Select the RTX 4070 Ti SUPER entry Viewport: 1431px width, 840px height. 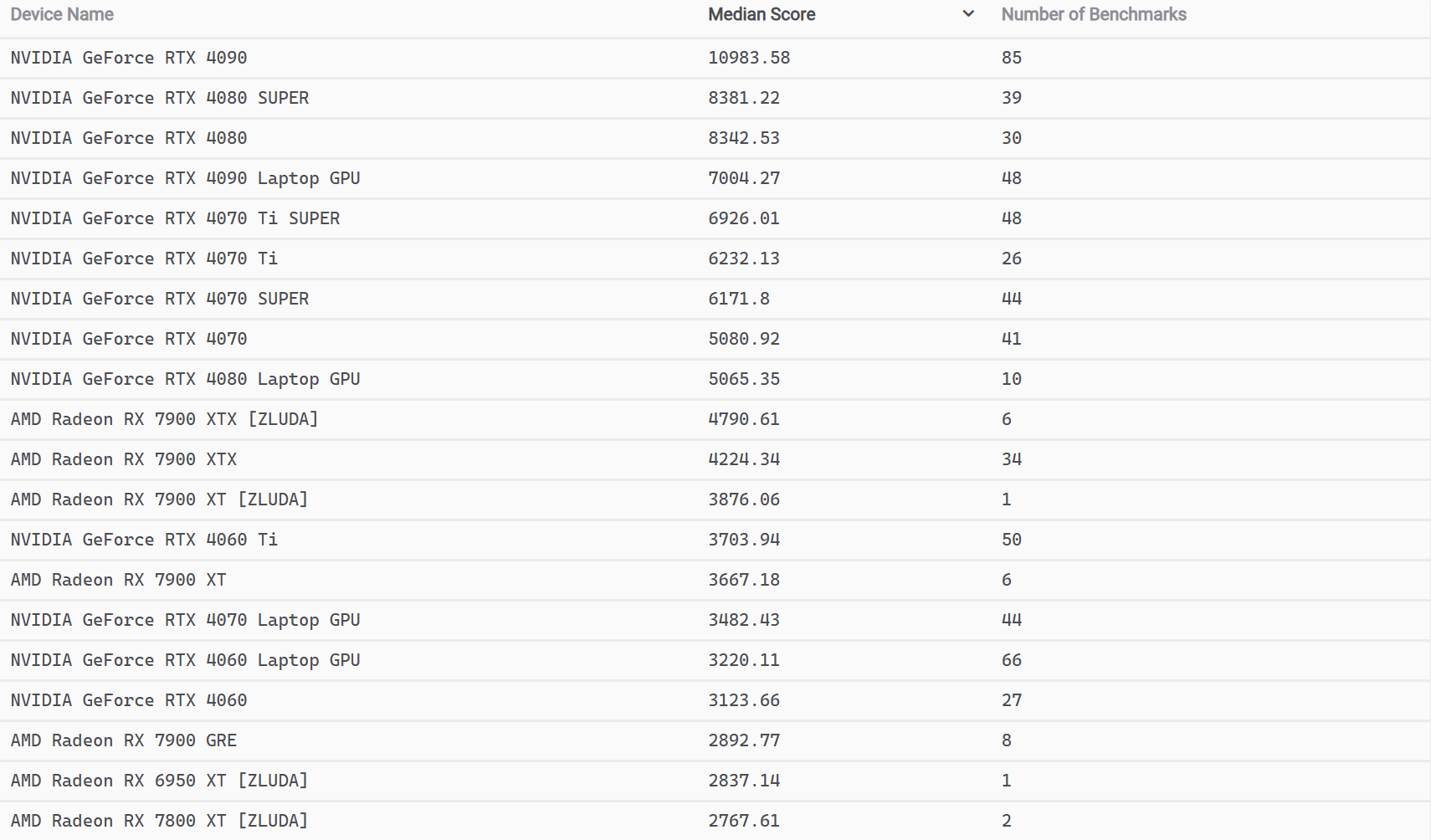pos(175,218)
